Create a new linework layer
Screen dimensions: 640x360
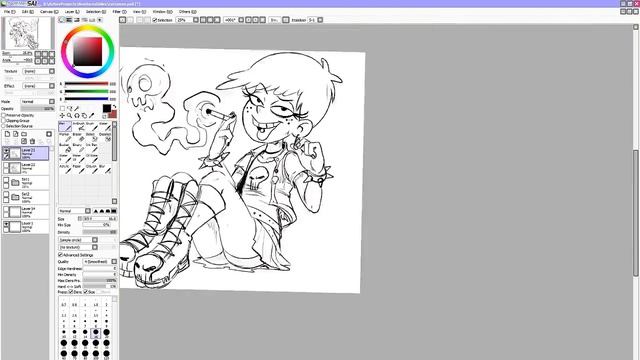point(16,134)
